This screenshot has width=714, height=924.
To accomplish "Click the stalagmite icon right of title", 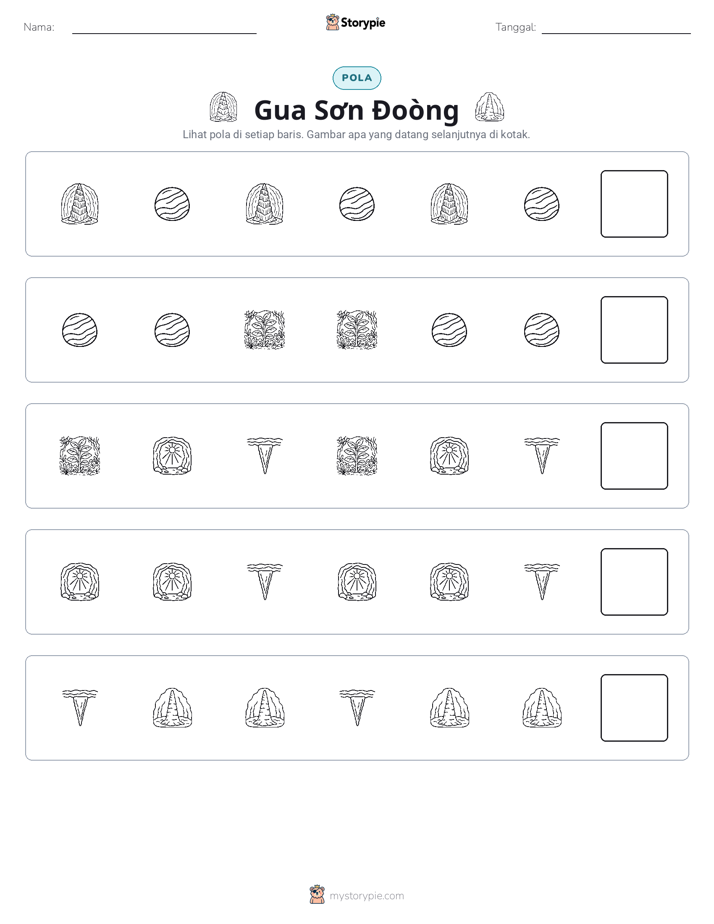I will point(490,107).
